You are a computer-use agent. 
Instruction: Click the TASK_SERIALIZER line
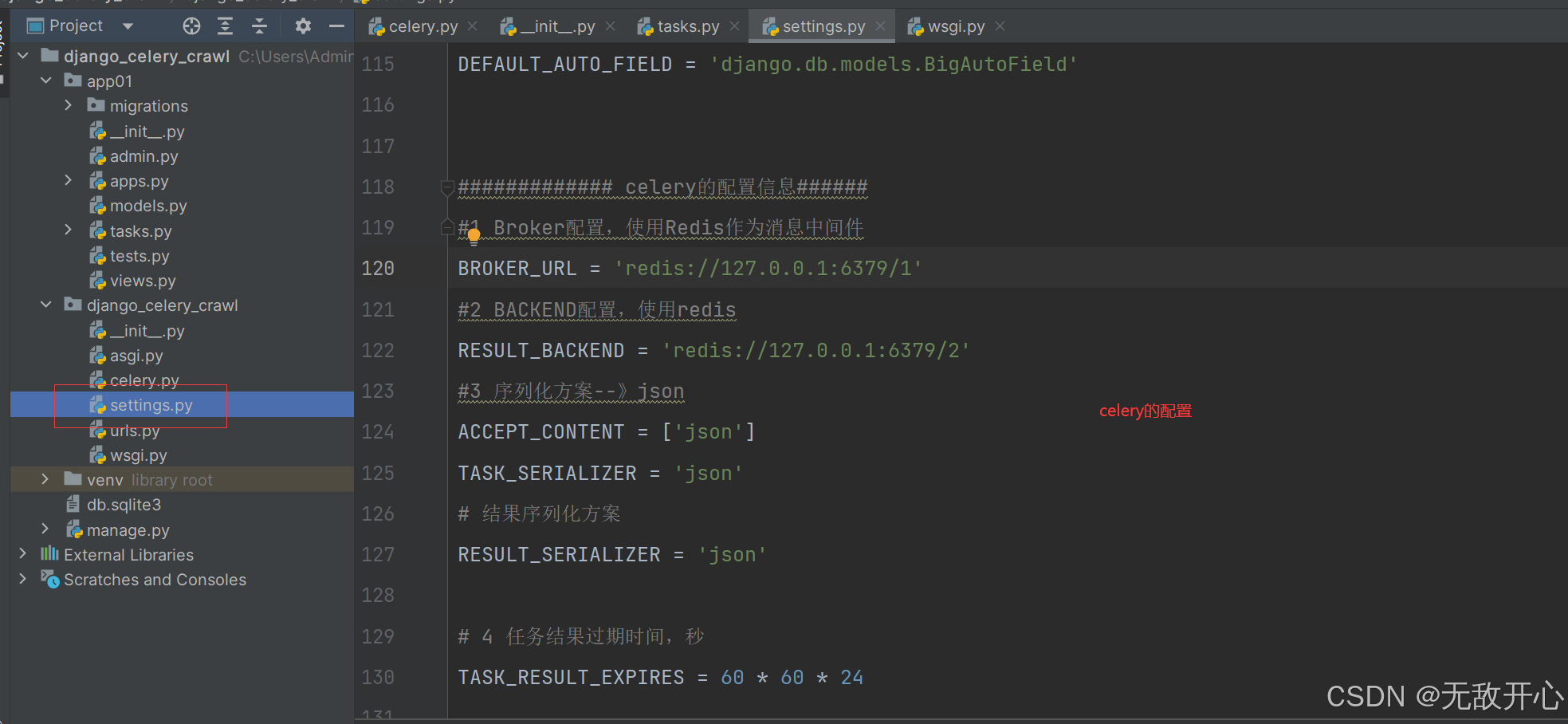pyautogui.click(x=600, y=473)
